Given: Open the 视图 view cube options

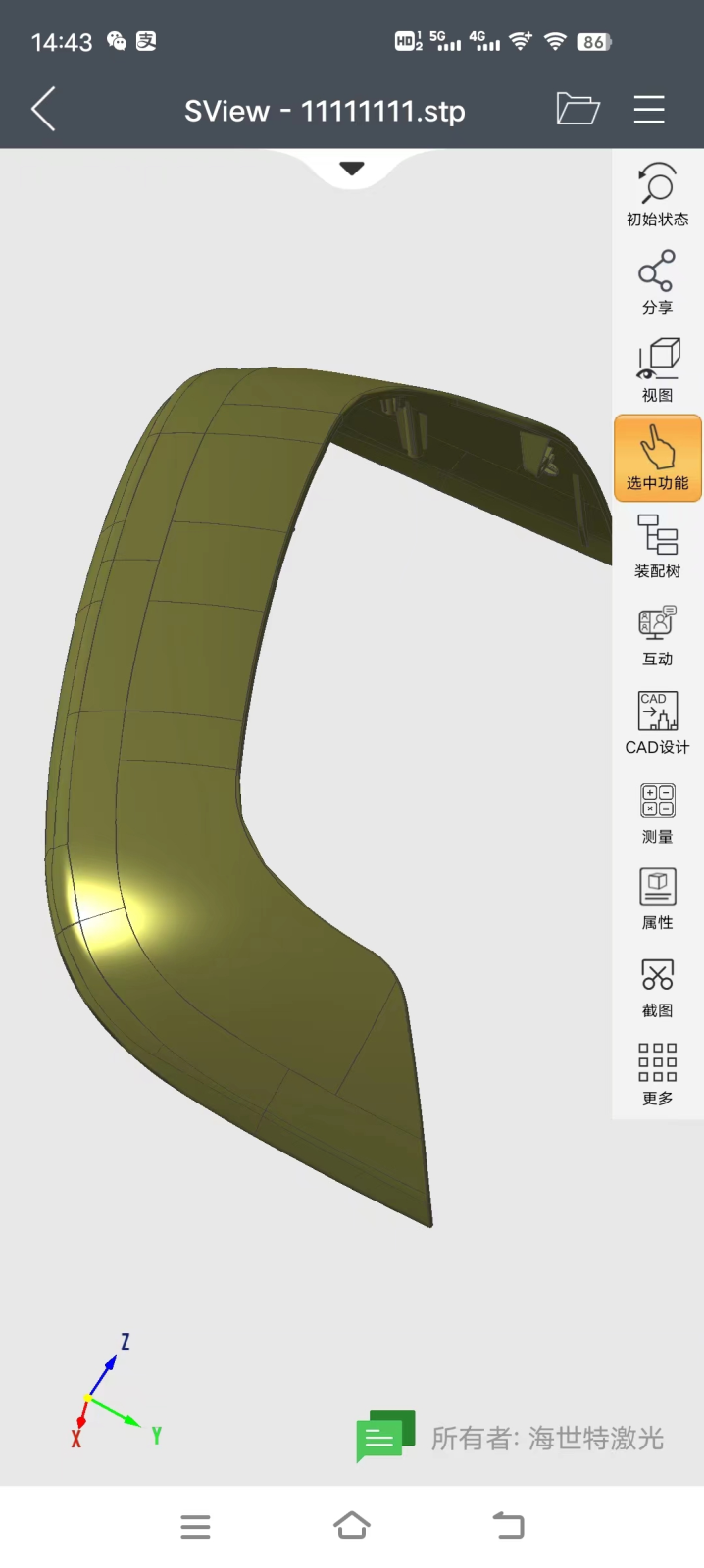Looking at the screenshot, I should [657, 369].
